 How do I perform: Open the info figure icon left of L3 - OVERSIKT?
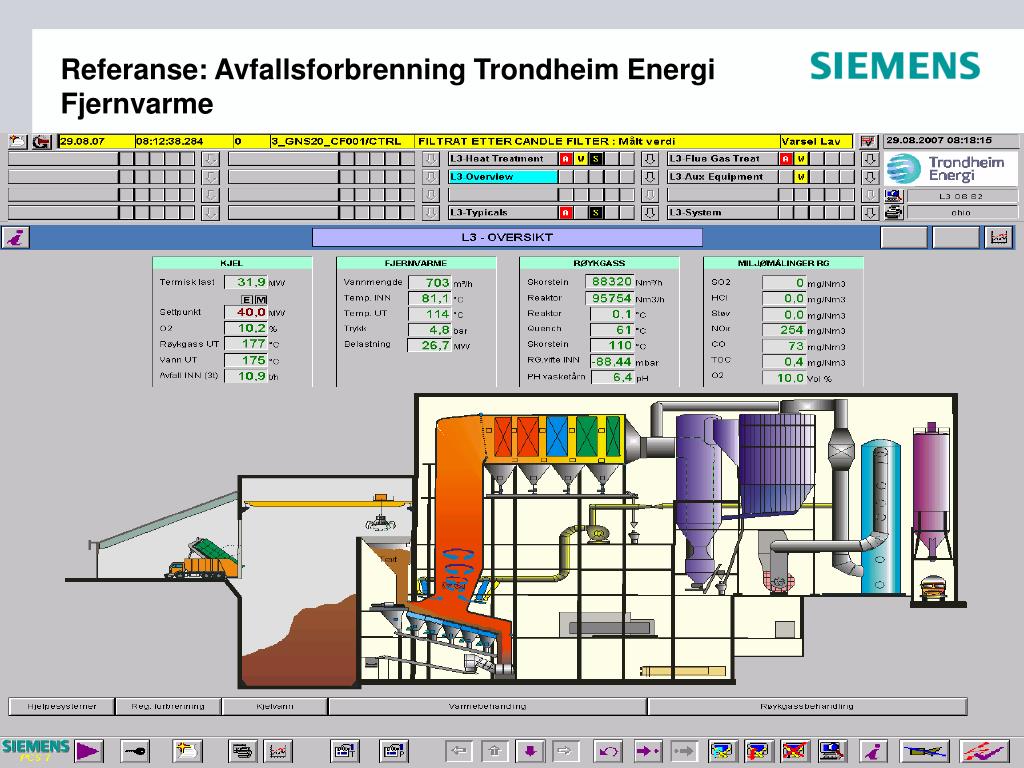[16, 237]
